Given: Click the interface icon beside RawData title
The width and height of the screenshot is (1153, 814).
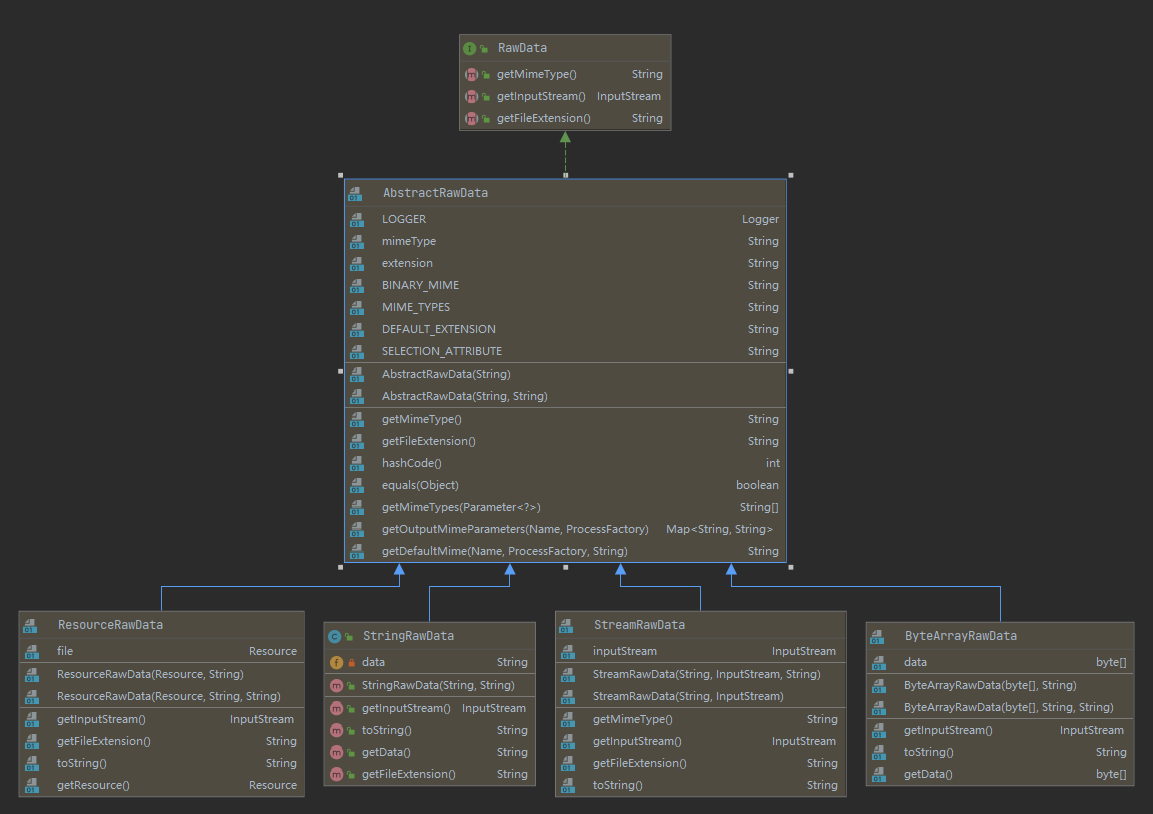Looking at the screenshot, I should tap(469, 48).
